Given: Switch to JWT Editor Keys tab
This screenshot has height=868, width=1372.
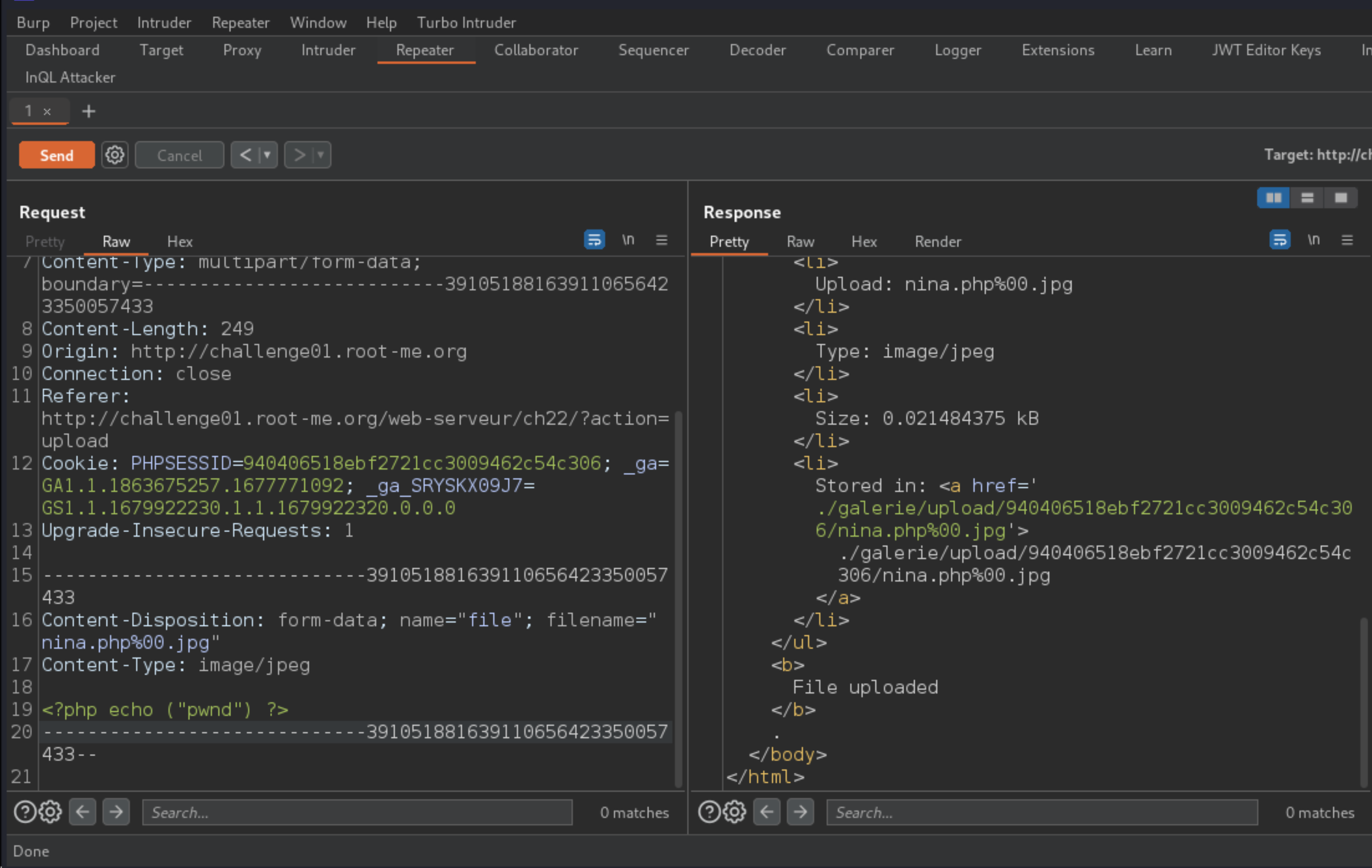Looking at the screenshot, I should point(1266,50).
